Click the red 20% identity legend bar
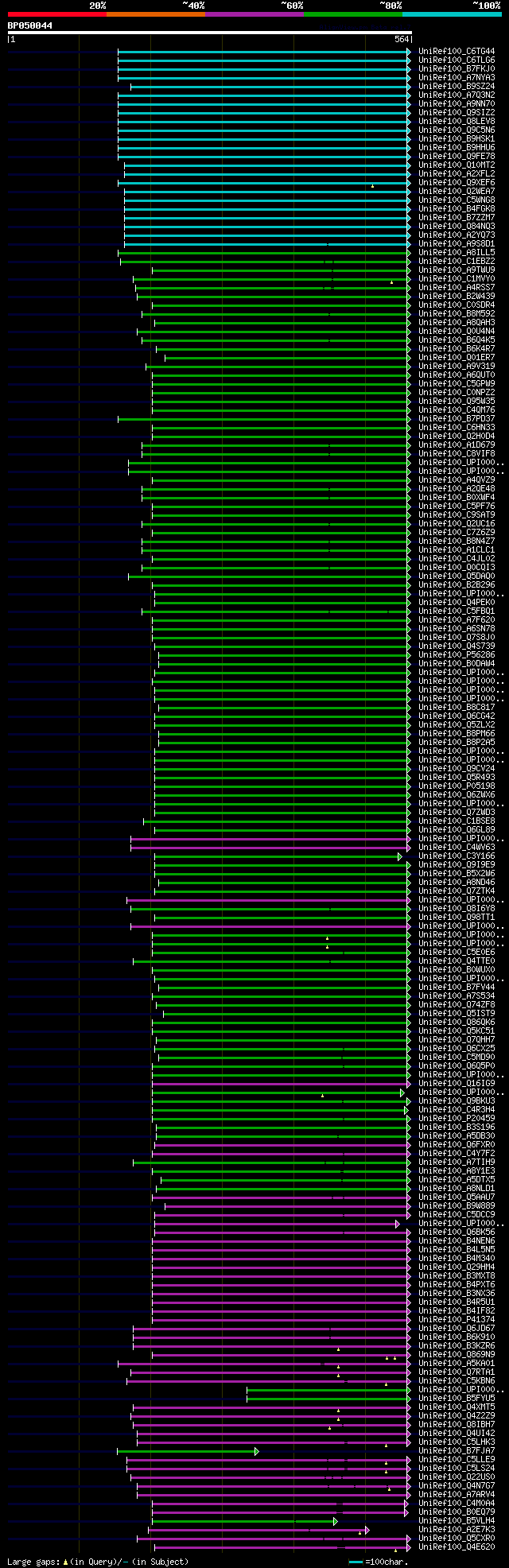This screenshot has width=509, height=1568. click(57, 14)
